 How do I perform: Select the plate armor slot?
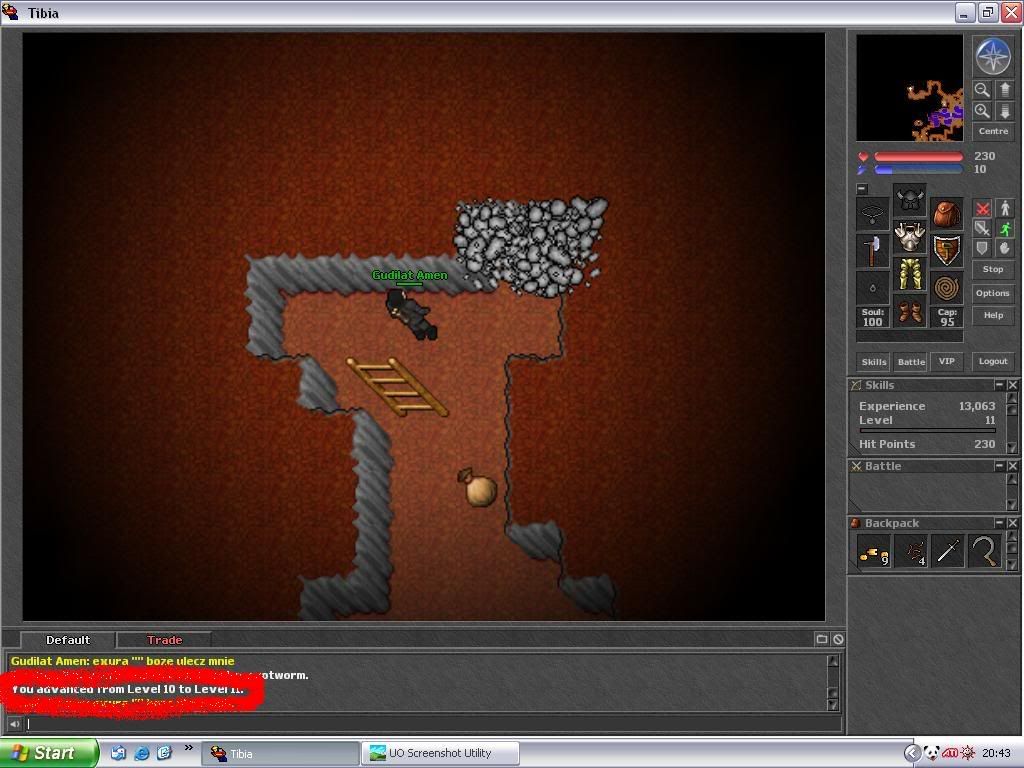point(910,236)
